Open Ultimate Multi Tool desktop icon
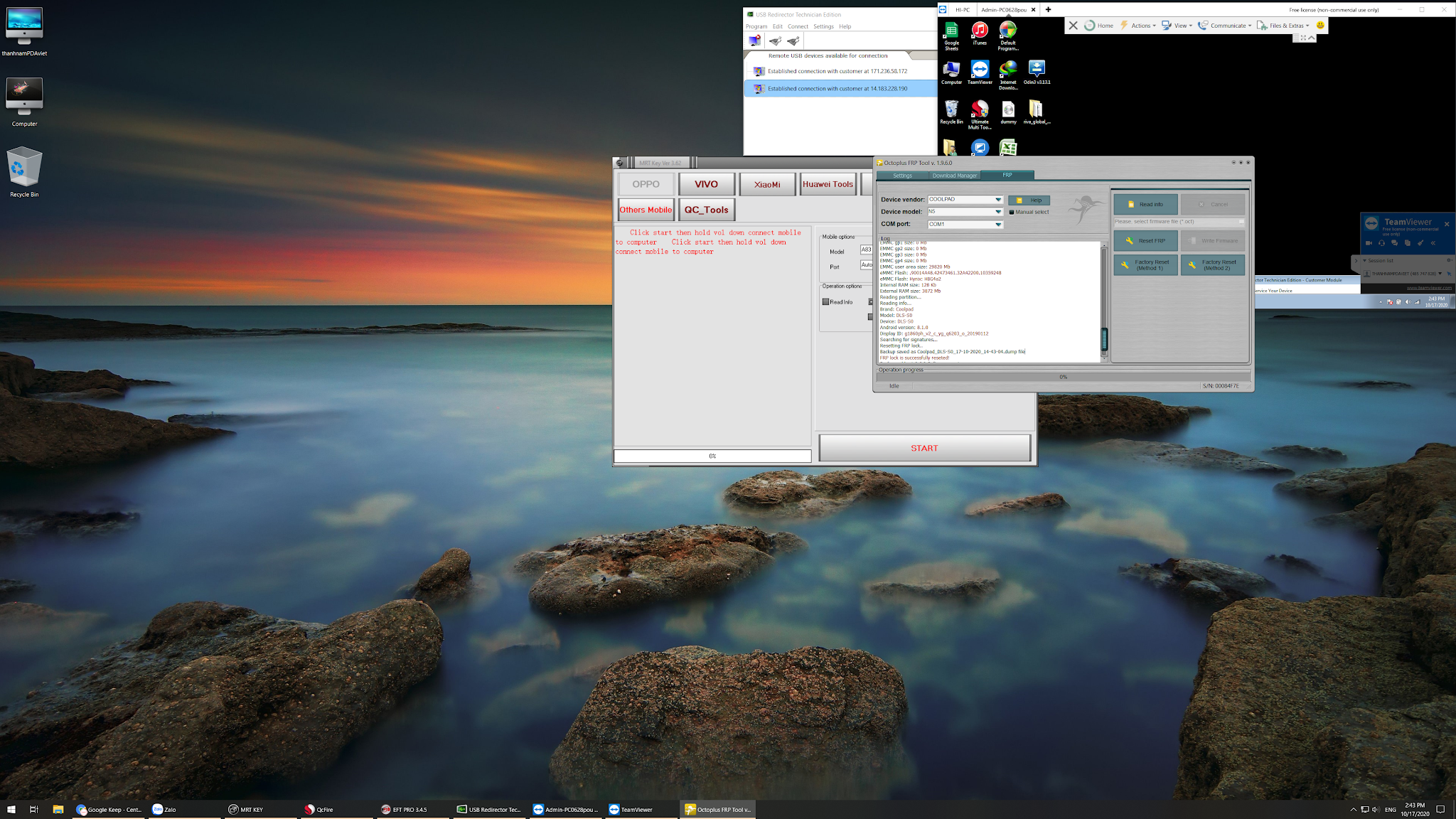Image resolution: width=1456 pixels, height=819 pixels. pos(980,114)
